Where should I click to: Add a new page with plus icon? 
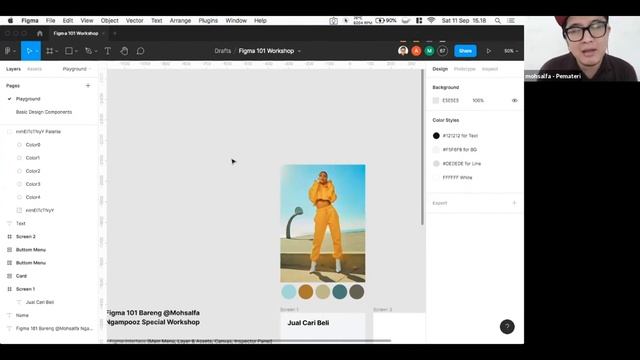(x=88, y=86)
